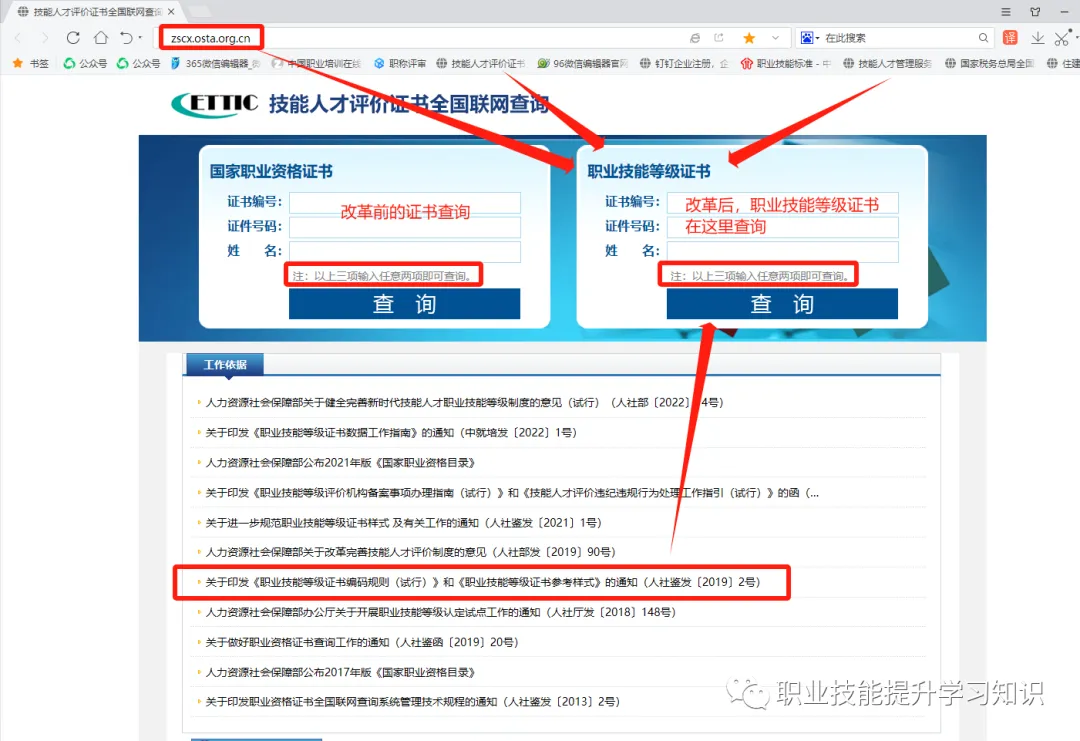Open the 在此搜索 search engine dropdown

pos(817,37)
